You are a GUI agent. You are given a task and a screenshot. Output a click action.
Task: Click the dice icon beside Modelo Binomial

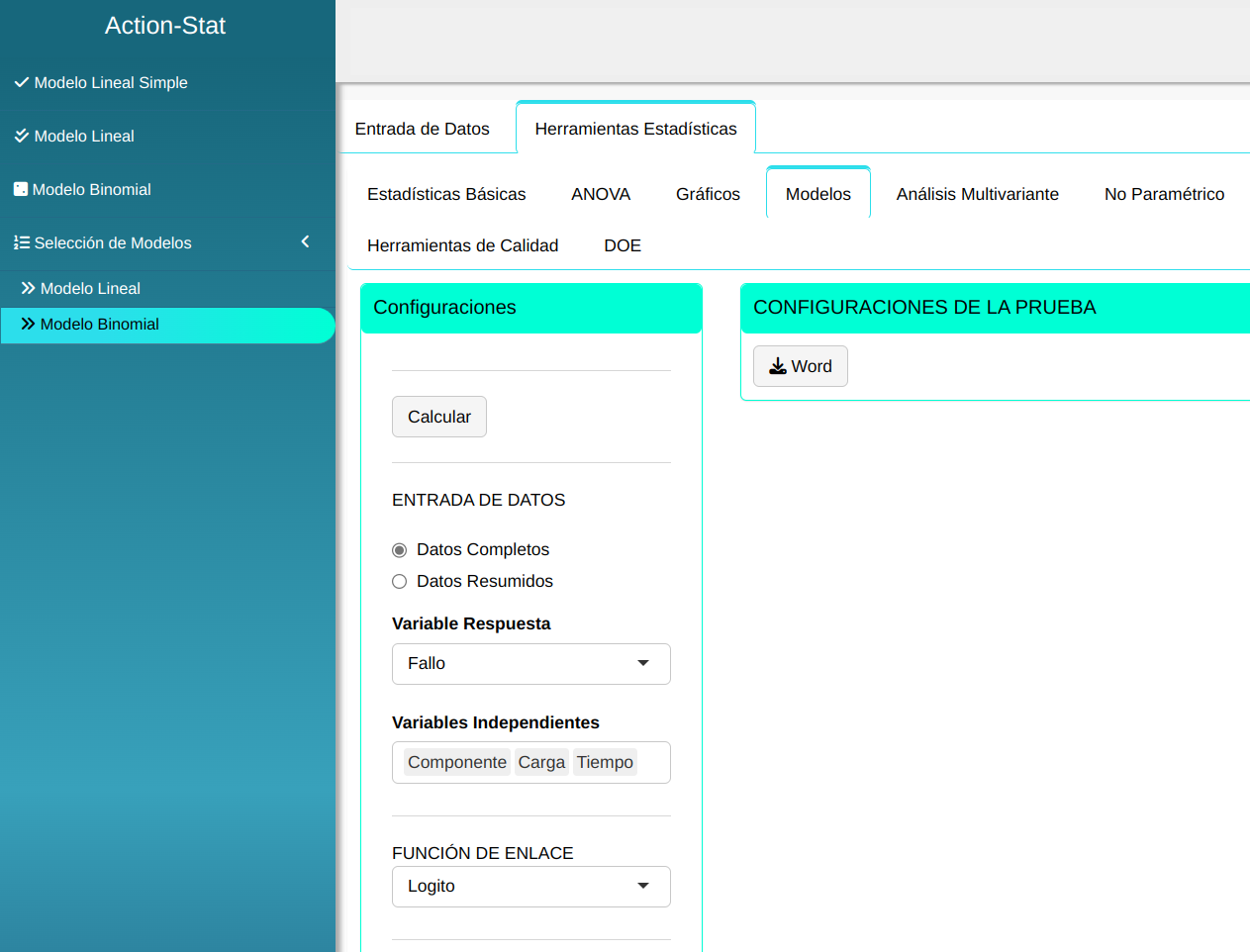tap(20, 189)
